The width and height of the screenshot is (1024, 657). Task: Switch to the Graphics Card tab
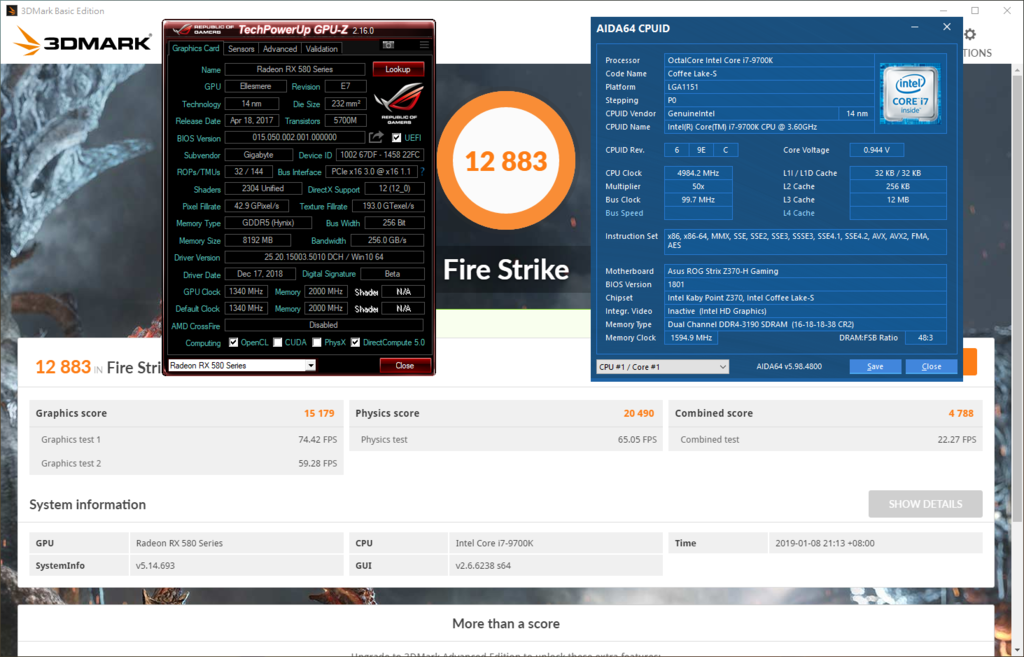click(x=195, y=48)
